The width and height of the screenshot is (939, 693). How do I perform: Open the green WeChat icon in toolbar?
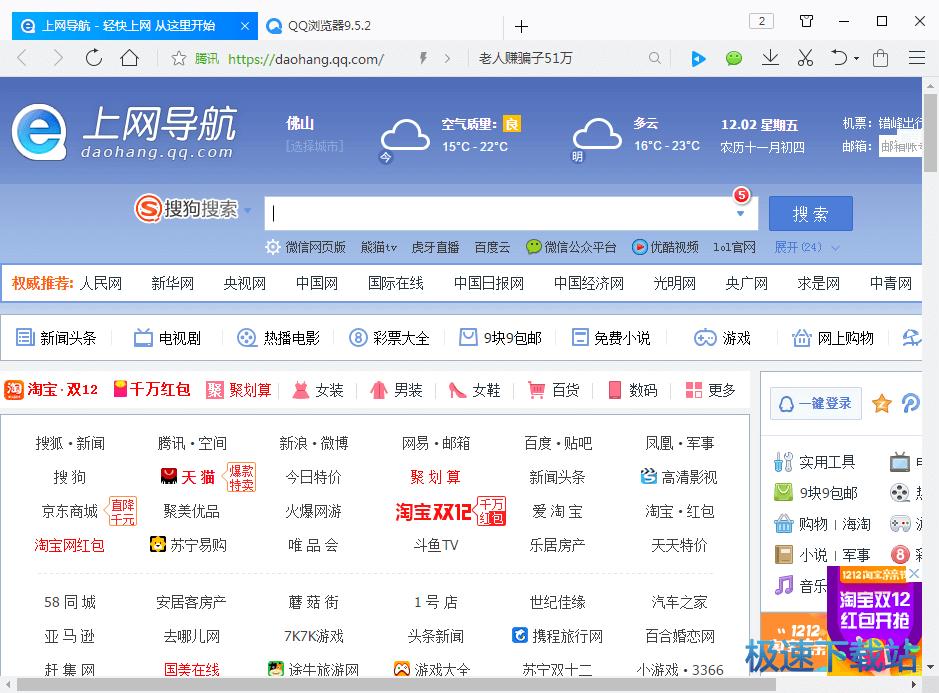click(x=734, y=58)
